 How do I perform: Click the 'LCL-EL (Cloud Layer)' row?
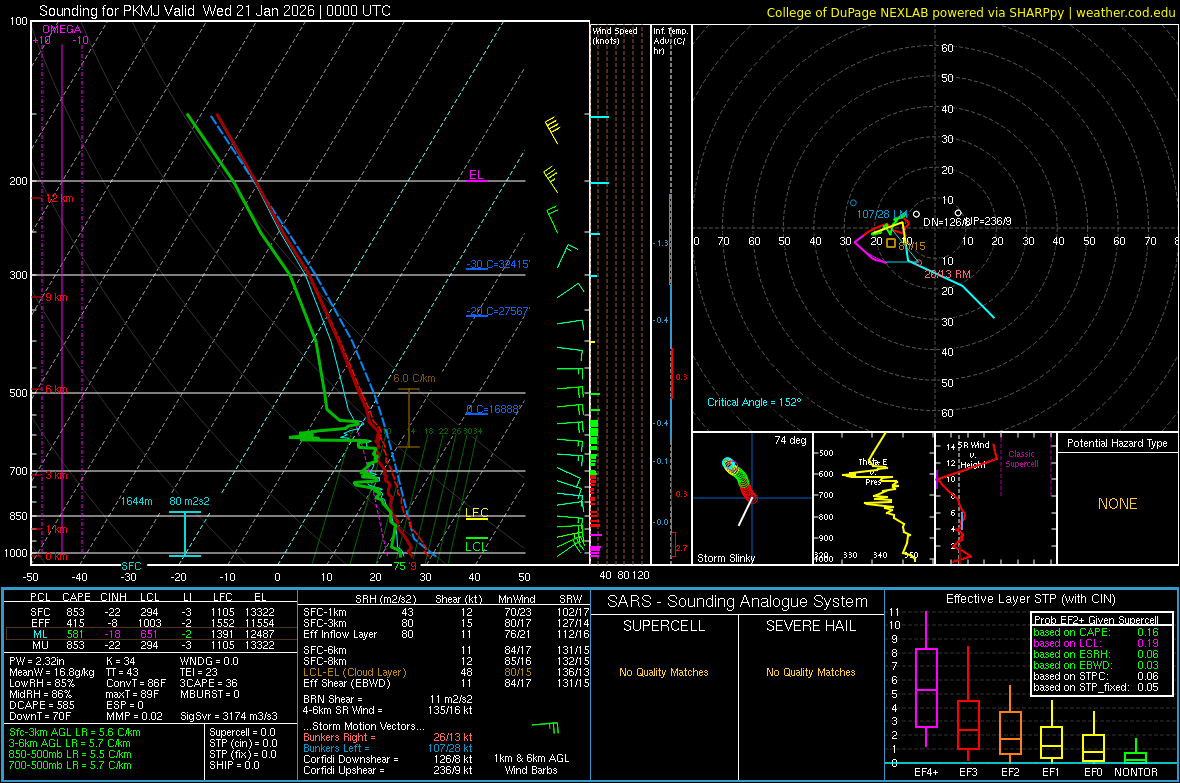446,672
